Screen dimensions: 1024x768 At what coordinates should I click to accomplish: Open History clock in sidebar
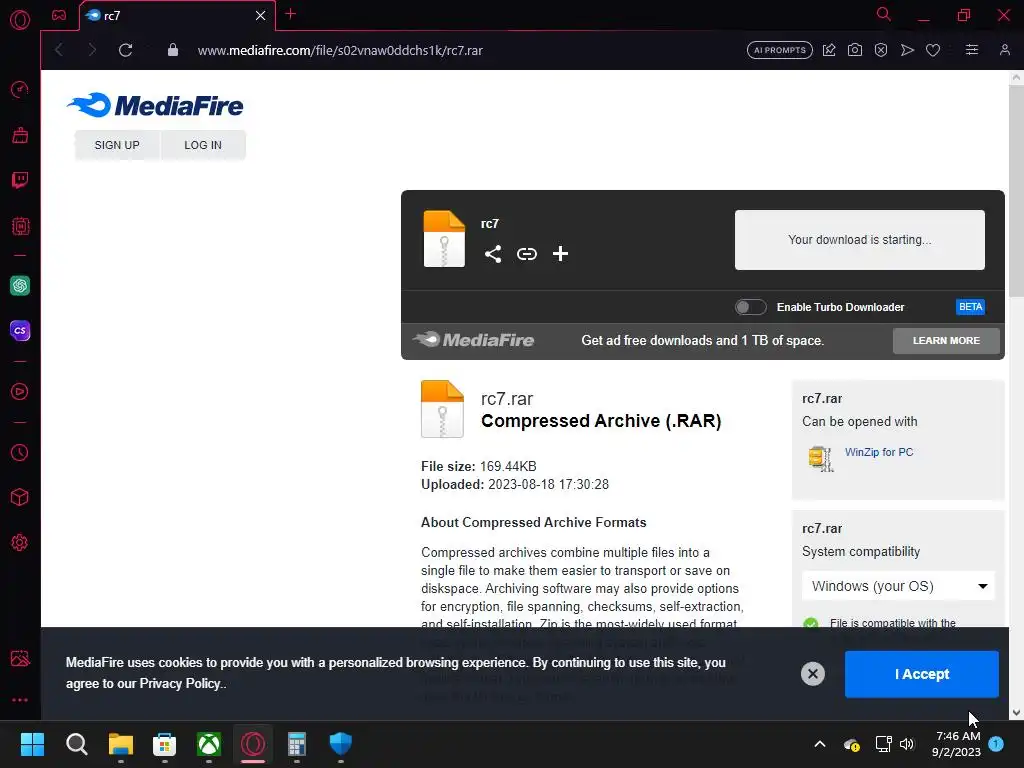tap(20, 453)
